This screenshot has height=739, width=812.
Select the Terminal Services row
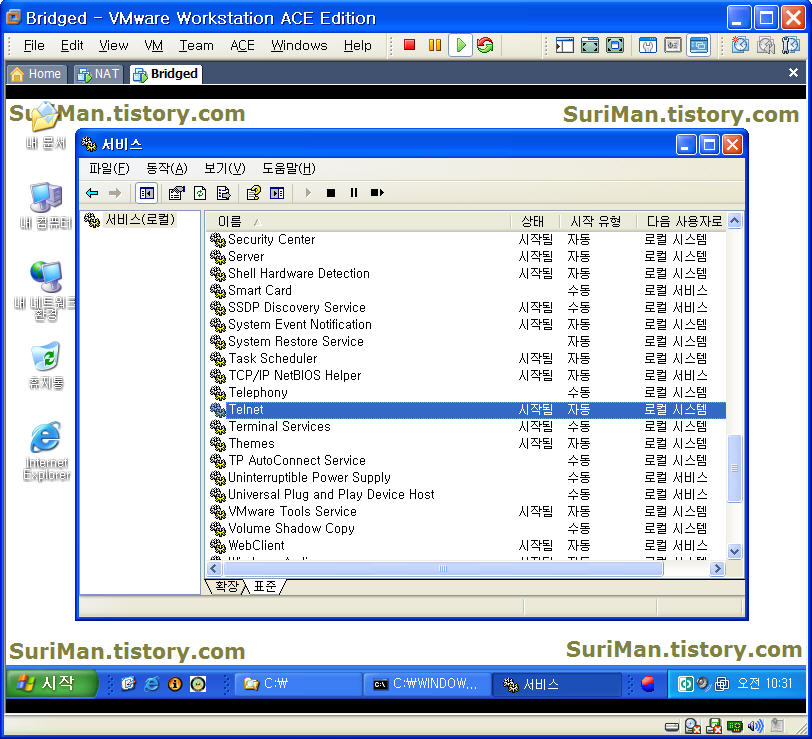[466, 427]
